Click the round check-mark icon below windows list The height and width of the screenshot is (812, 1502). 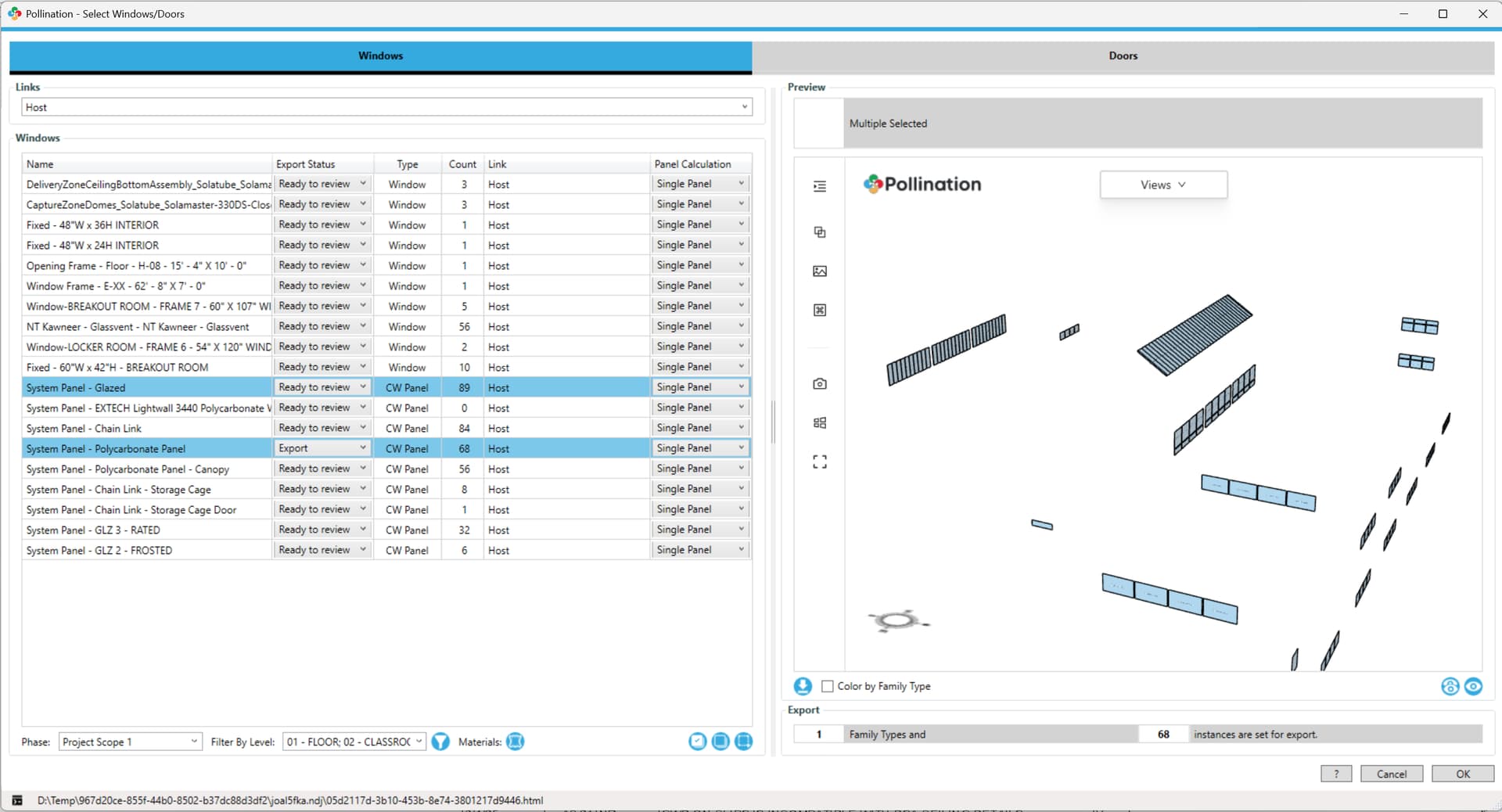pos(697,742)
